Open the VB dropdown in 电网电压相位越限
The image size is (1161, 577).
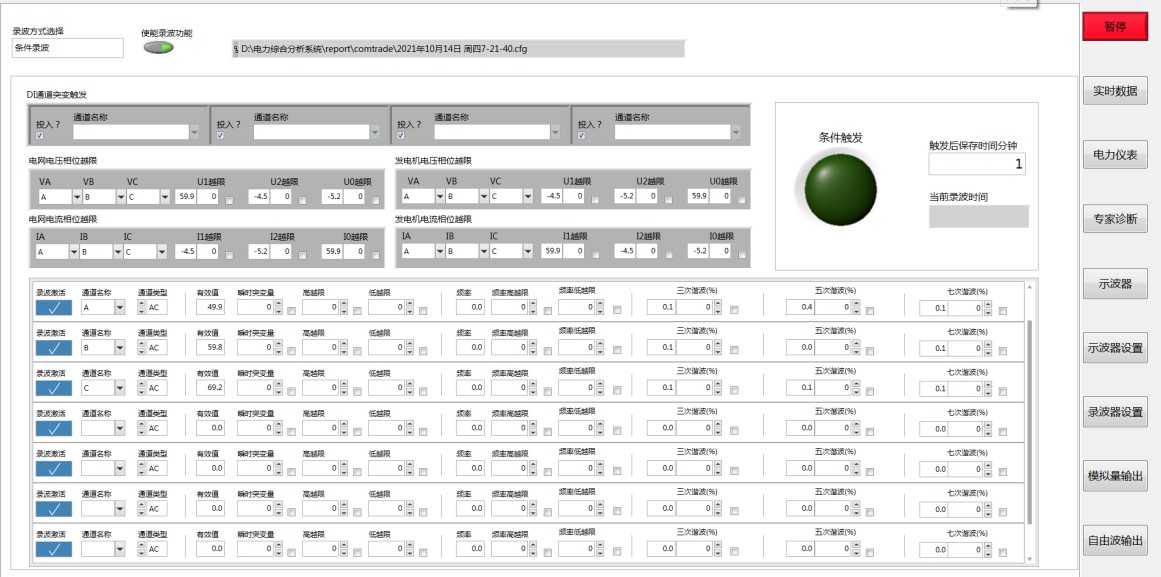pos(121,196)
